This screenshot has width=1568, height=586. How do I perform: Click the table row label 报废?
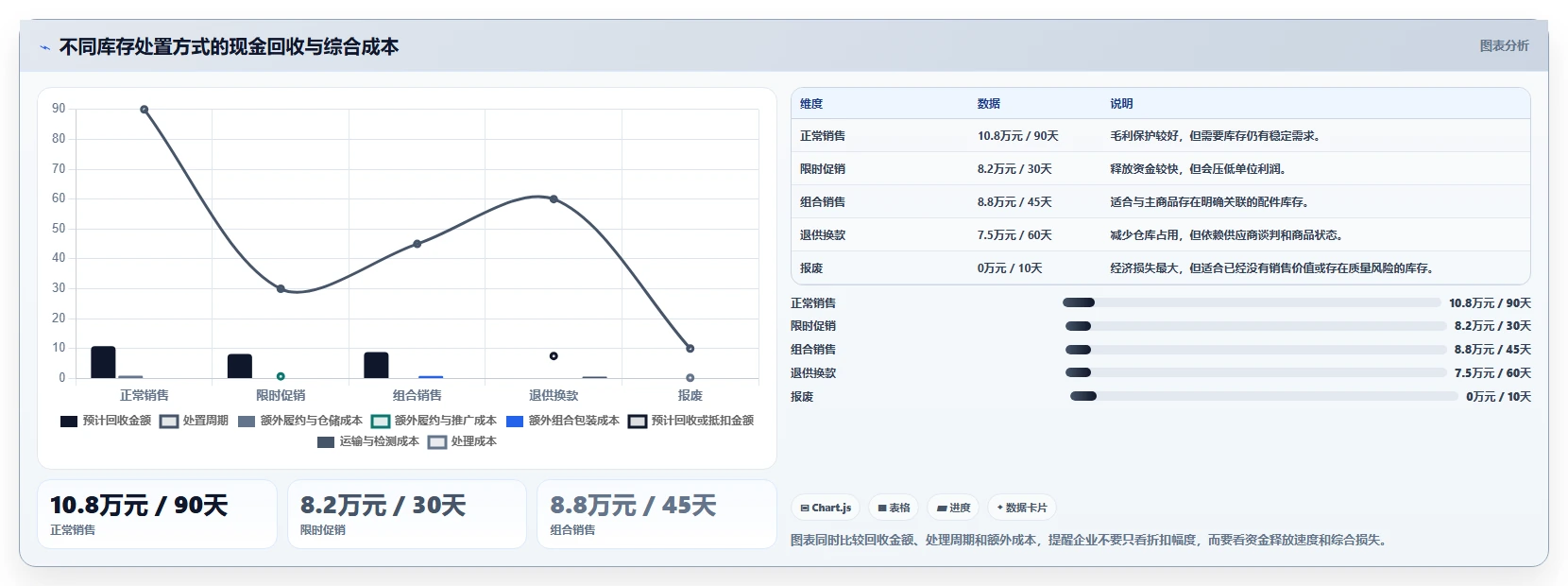tap(811, 268)
